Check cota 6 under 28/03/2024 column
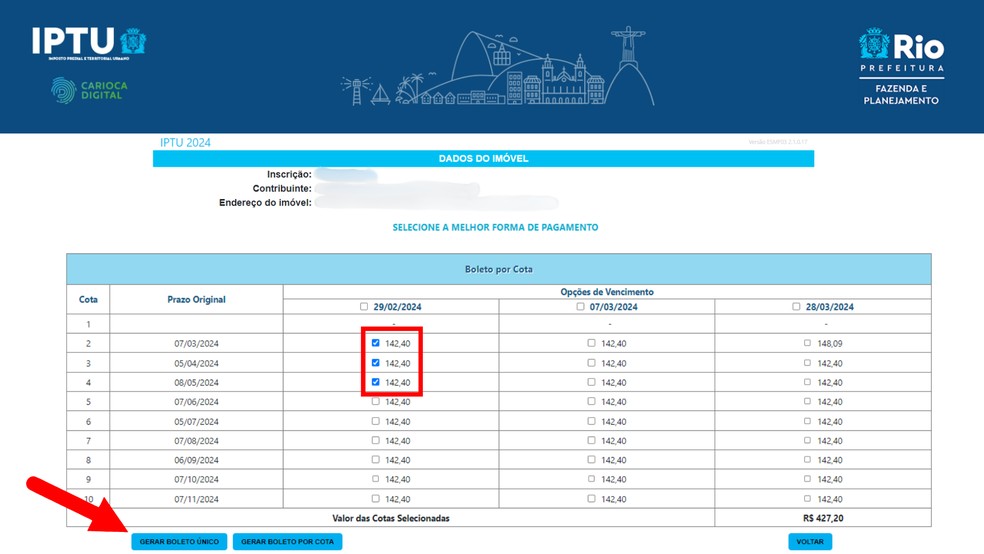The height and width of the screenshot is (554, 984). coord(807,421)
